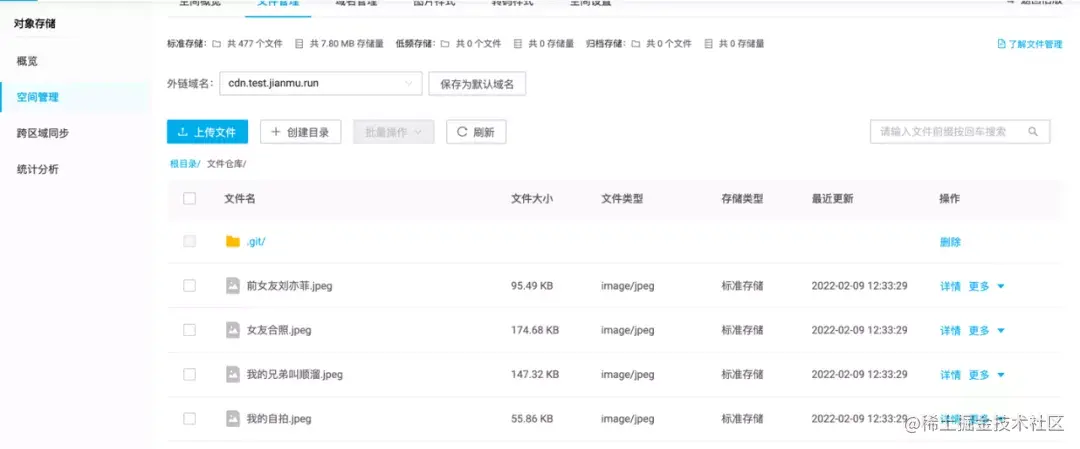Click file name 前女友刘亦菲.jpeg
Viewport: 1080px width, 449px height.
(x=289, y=286)
